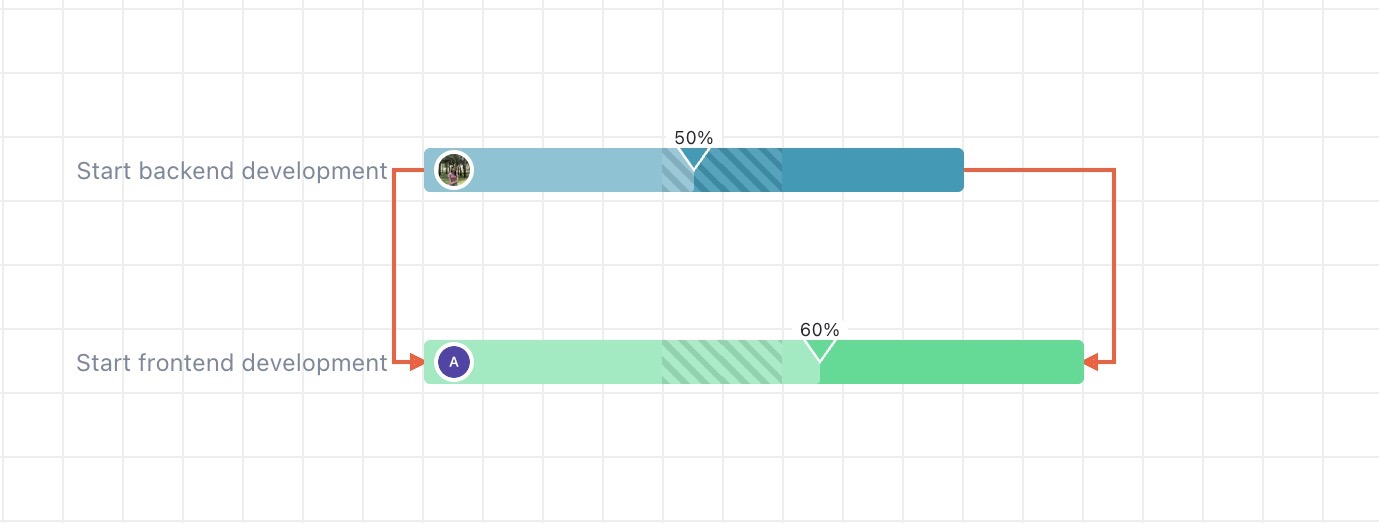Click the arrowhead pointing into frontend bar's right end
The height and width of the screenshot is (523, 1379).
pyautogui.click(x=1092, y=362)
